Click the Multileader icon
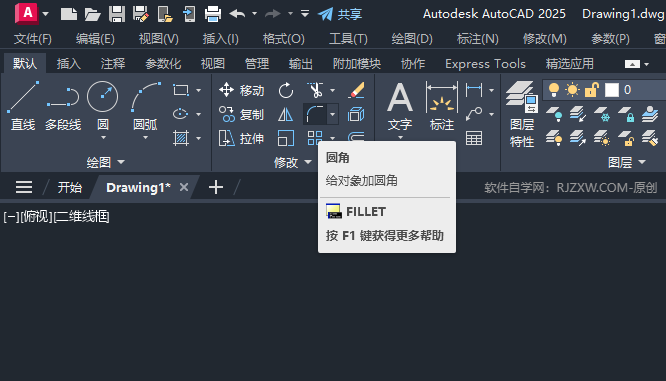 [474, 114]
